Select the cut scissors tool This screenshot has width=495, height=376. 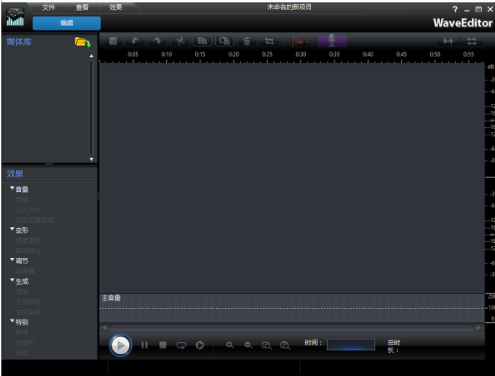pyautogui.click(x=180, y=41)
